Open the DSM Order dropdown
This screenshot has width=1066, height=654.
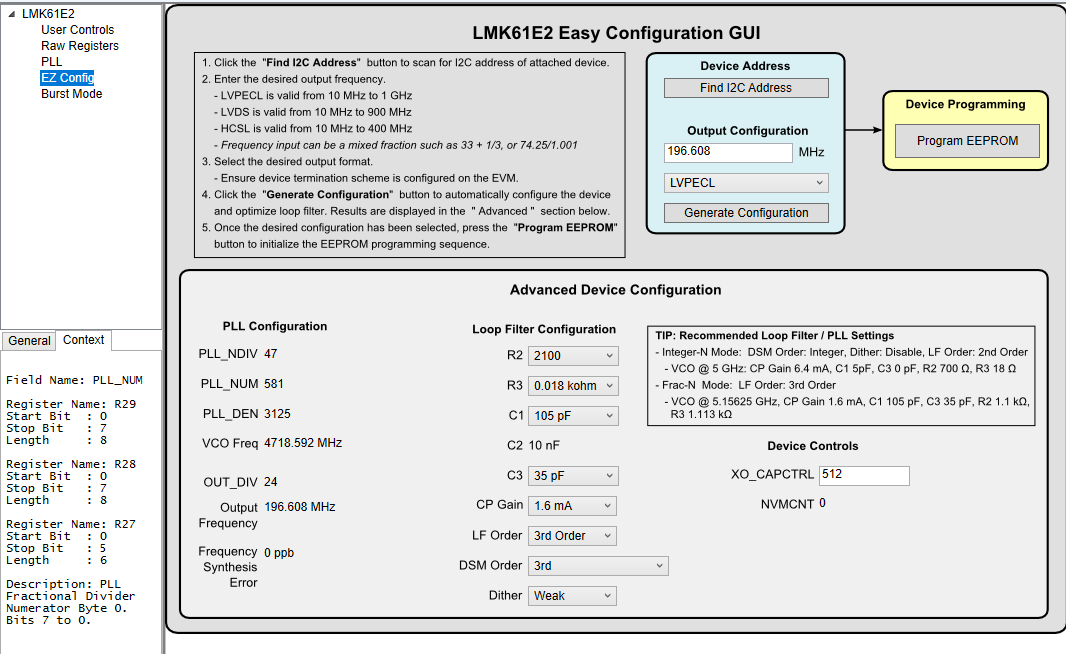click(598, 566)
